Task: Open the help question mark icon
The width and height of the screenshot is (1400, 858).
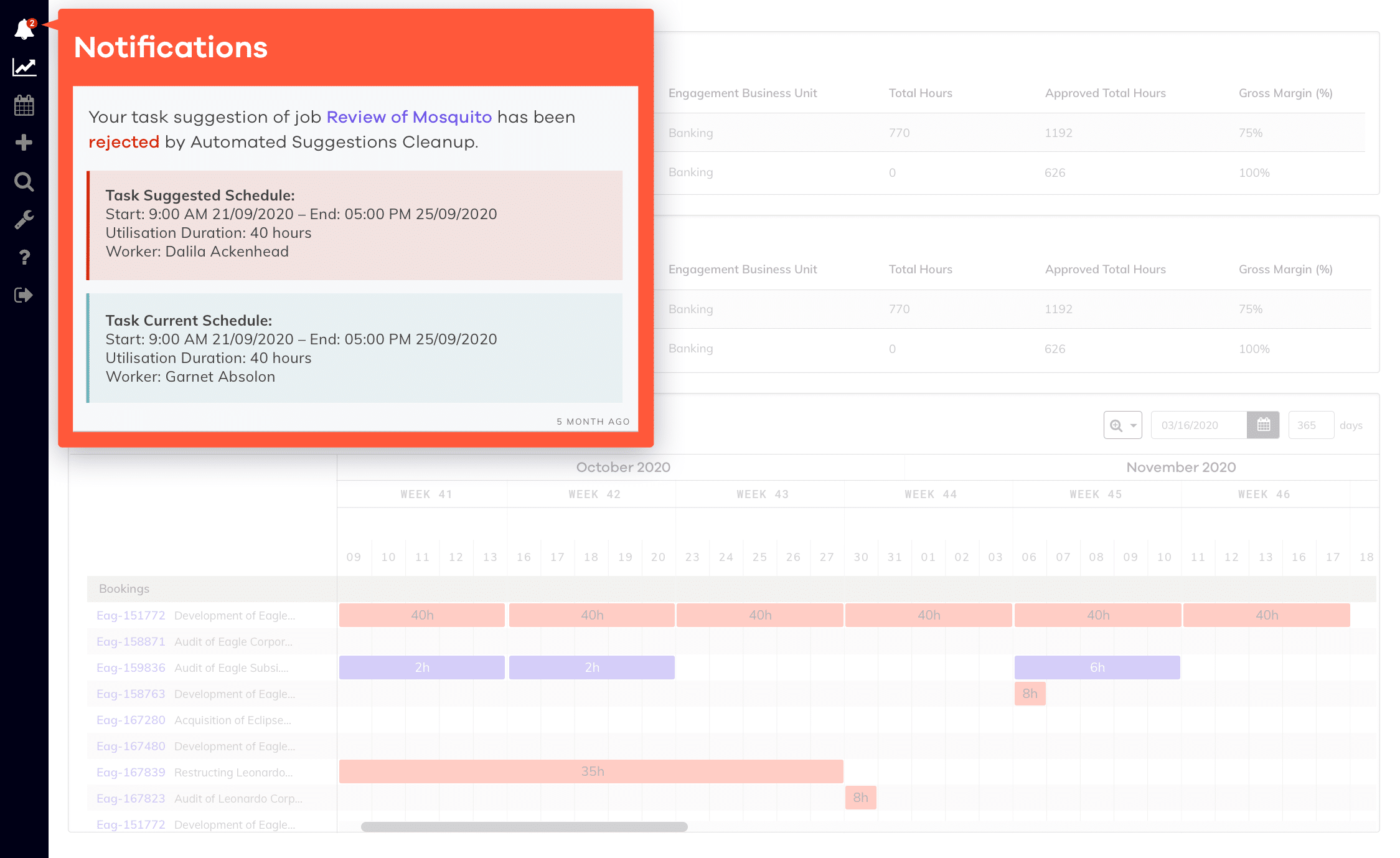Action: [x=24, y=257]
